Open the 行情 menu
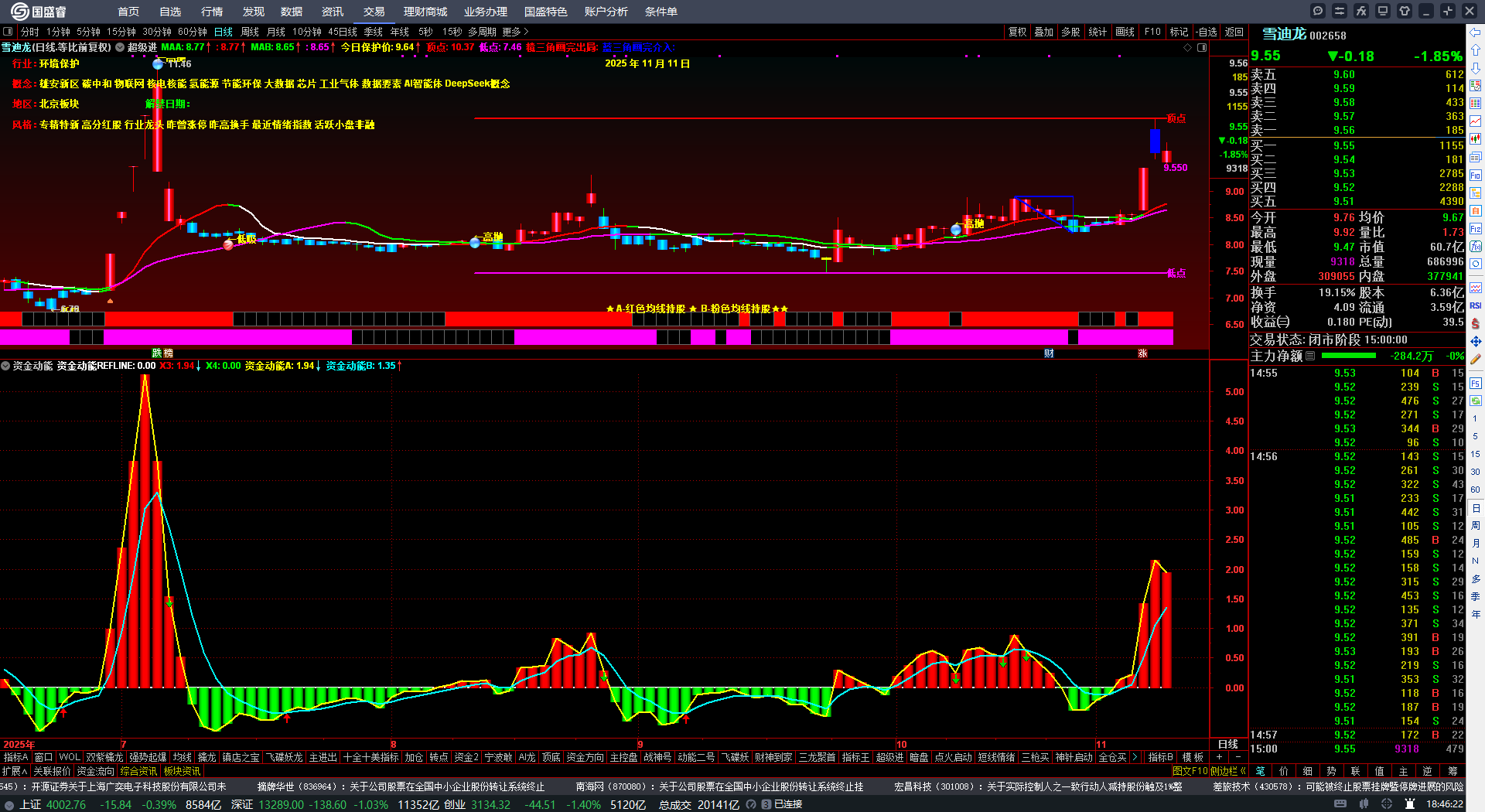This screenshot has width=1485, height=812. pyautogui.click(x=212, y=12)
